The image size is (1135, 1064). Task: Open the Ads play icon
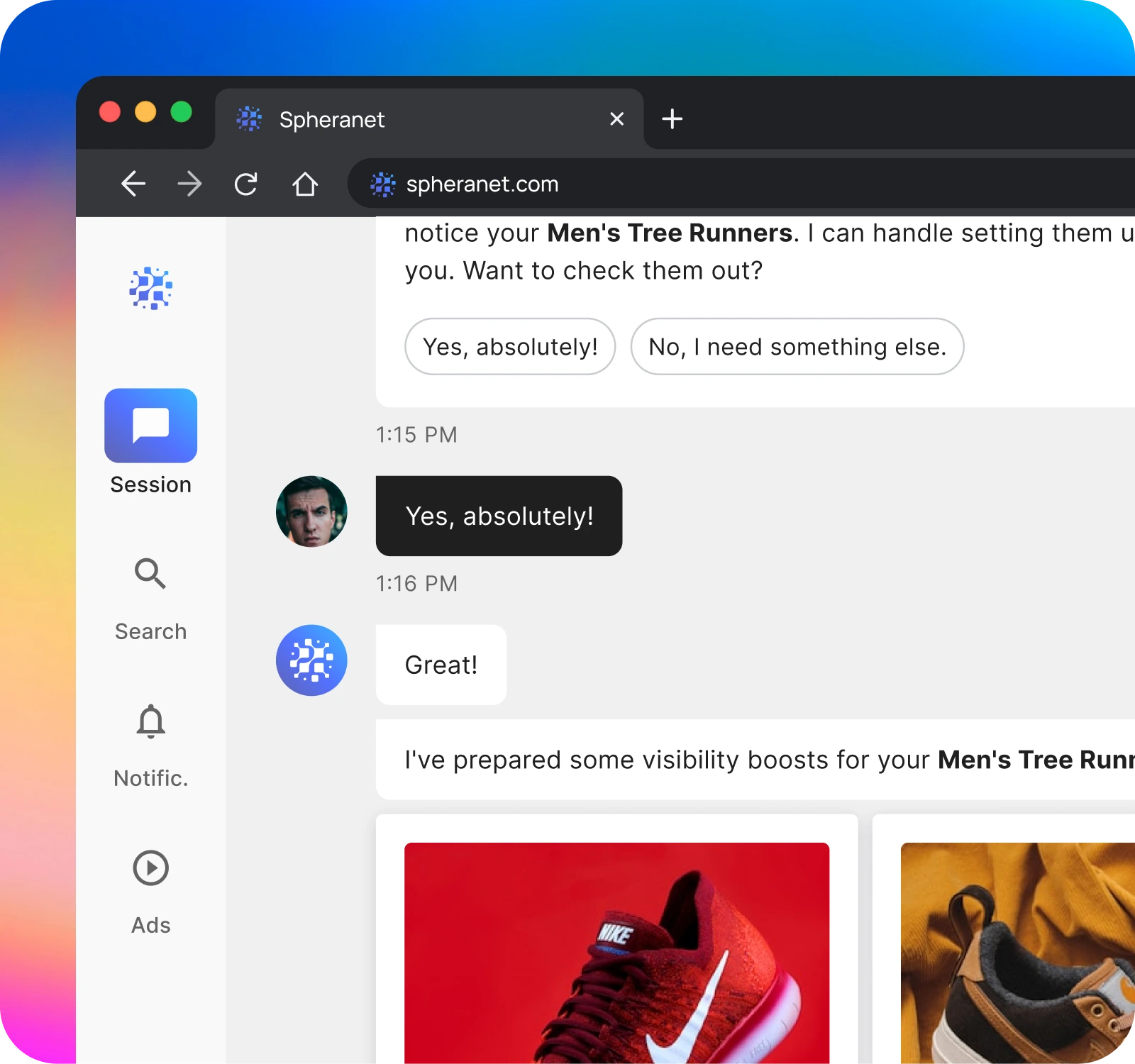[150, 868]
